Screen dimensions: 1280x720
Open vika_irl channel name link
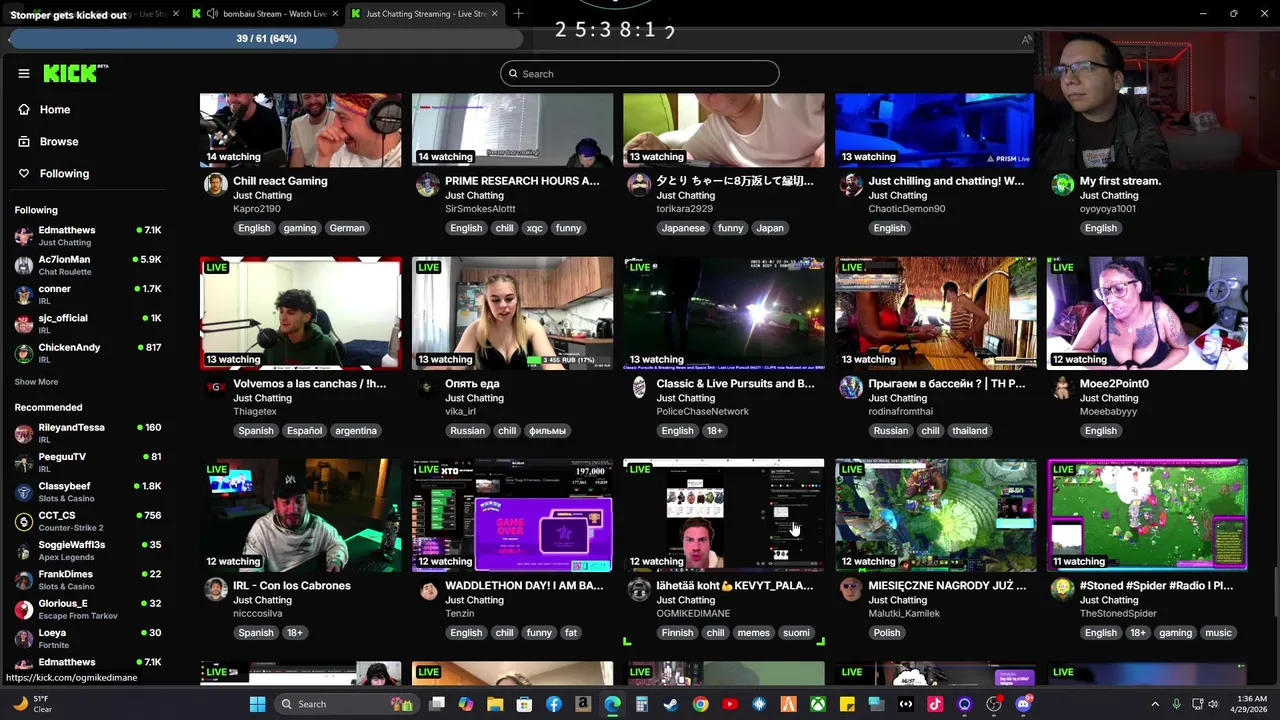460,412
